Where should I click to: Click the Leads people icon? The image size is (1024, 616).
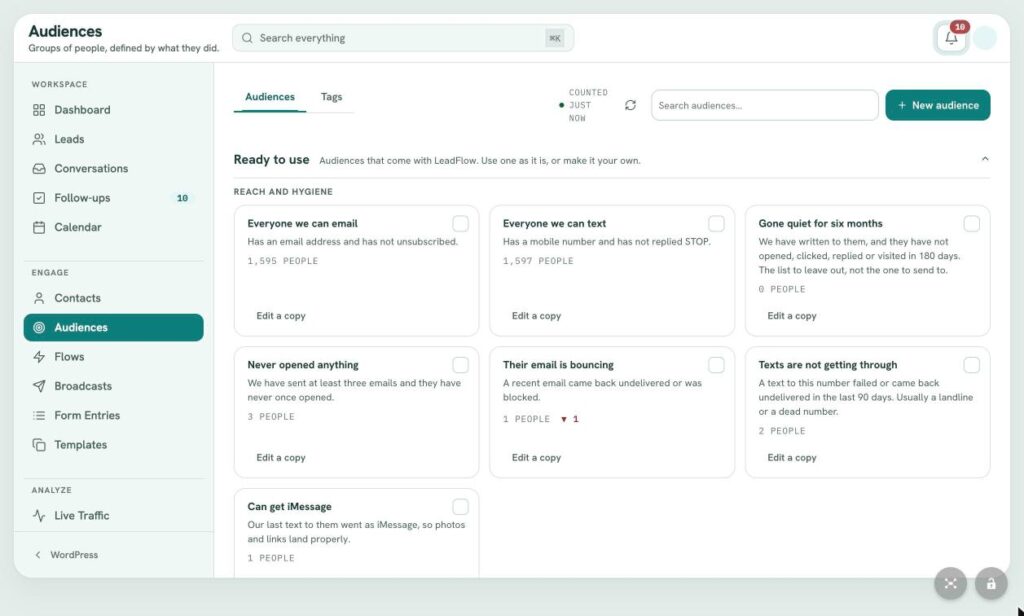click(x=39, y=139)
